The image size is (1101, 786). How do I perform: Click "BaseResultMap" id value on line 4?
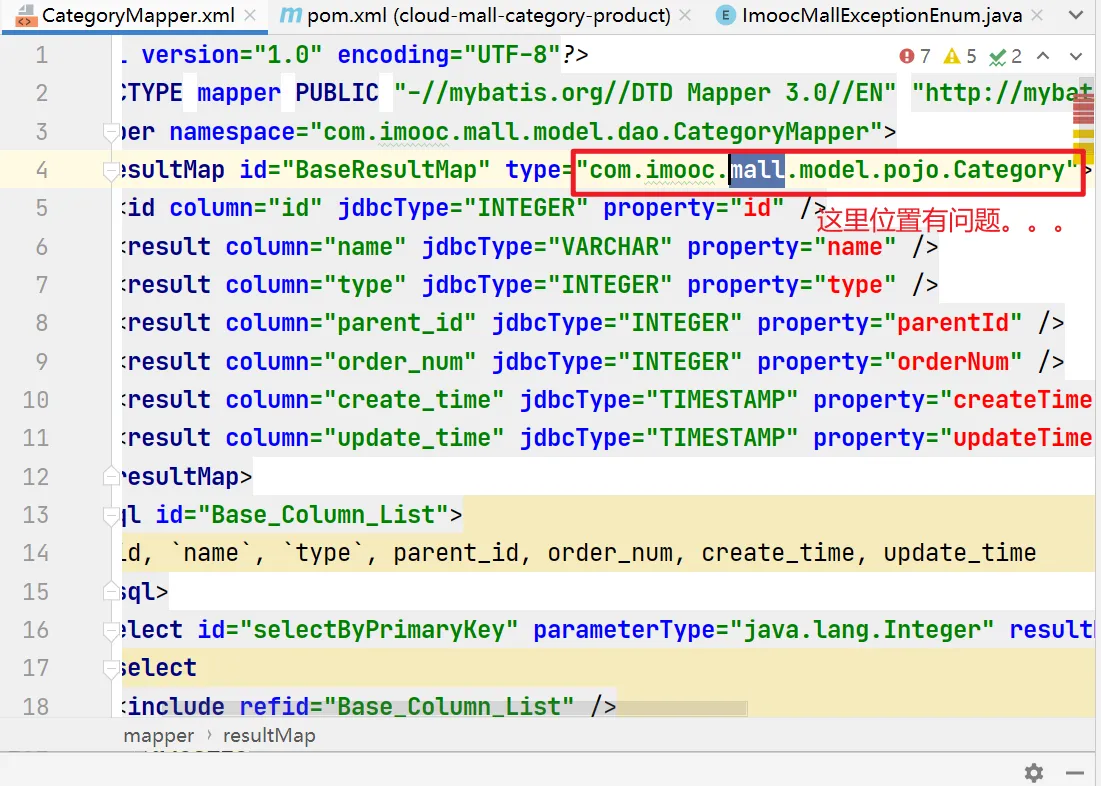click(x=385, y=170)
